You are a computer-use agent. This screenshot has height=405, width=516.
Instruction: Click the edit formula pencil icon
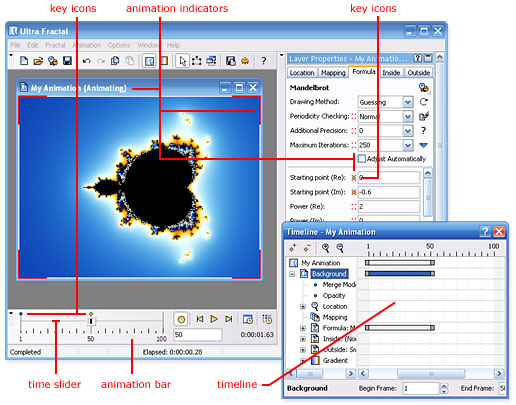click(x=424, y=116)
